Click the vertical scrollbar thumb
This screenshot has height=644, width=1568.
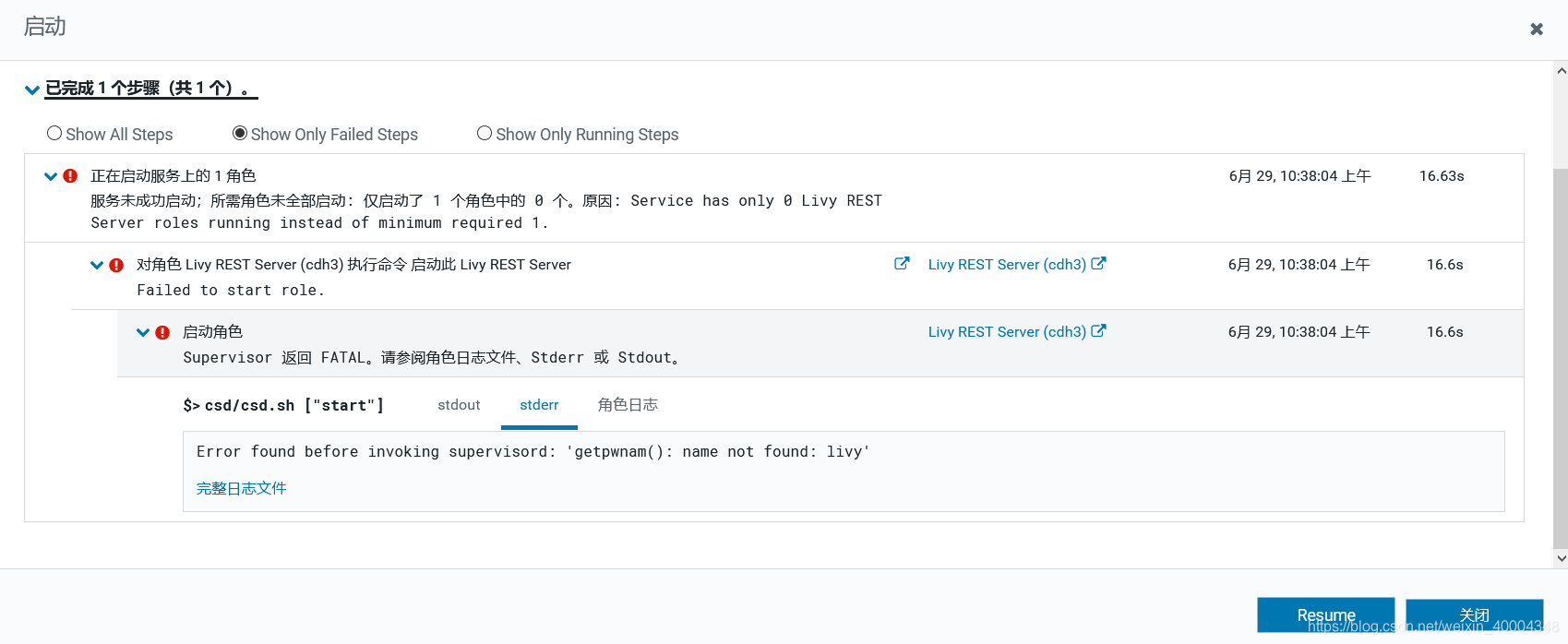coord(1561,360)
